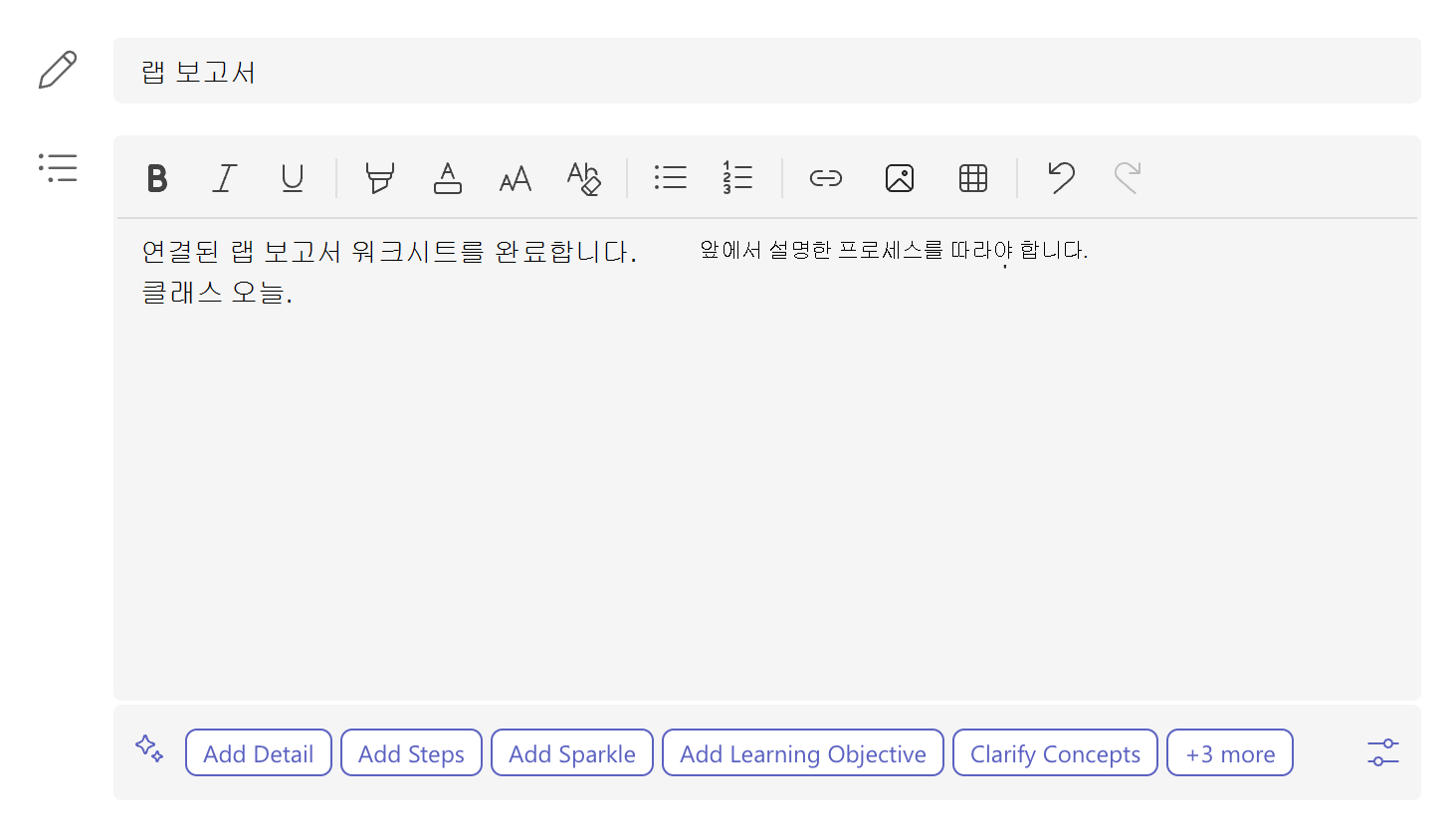The image size is (1453, 840).
Task: Click the Add Detail suggestion
Action: [x=259, y=753]
